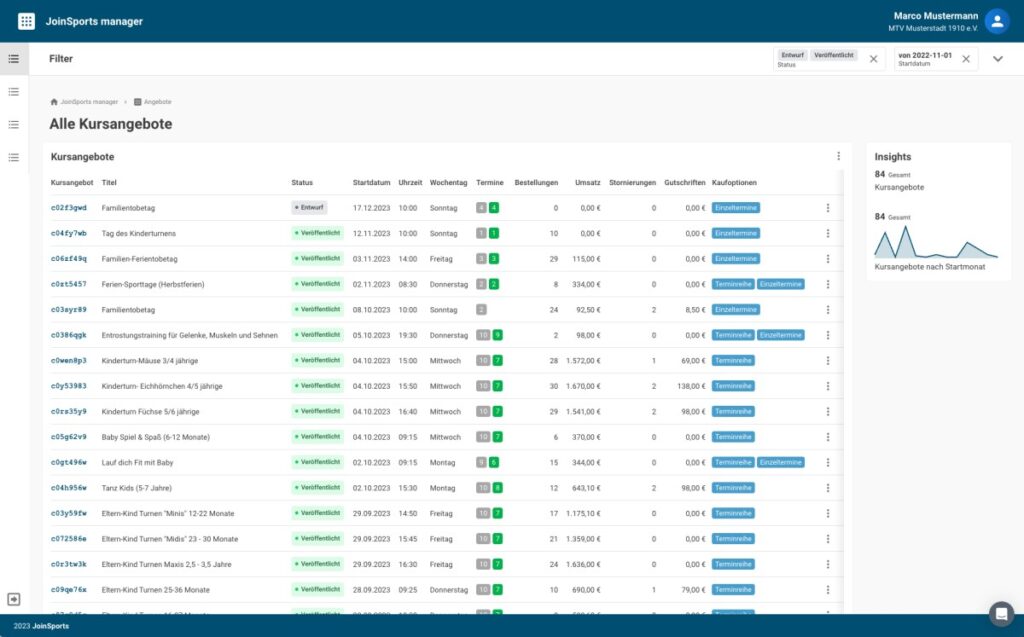The width and height of the screenshot is (1024, 637).
Task: Click the Angebote breadcrumb item
Action: click(x=157, y=102)
